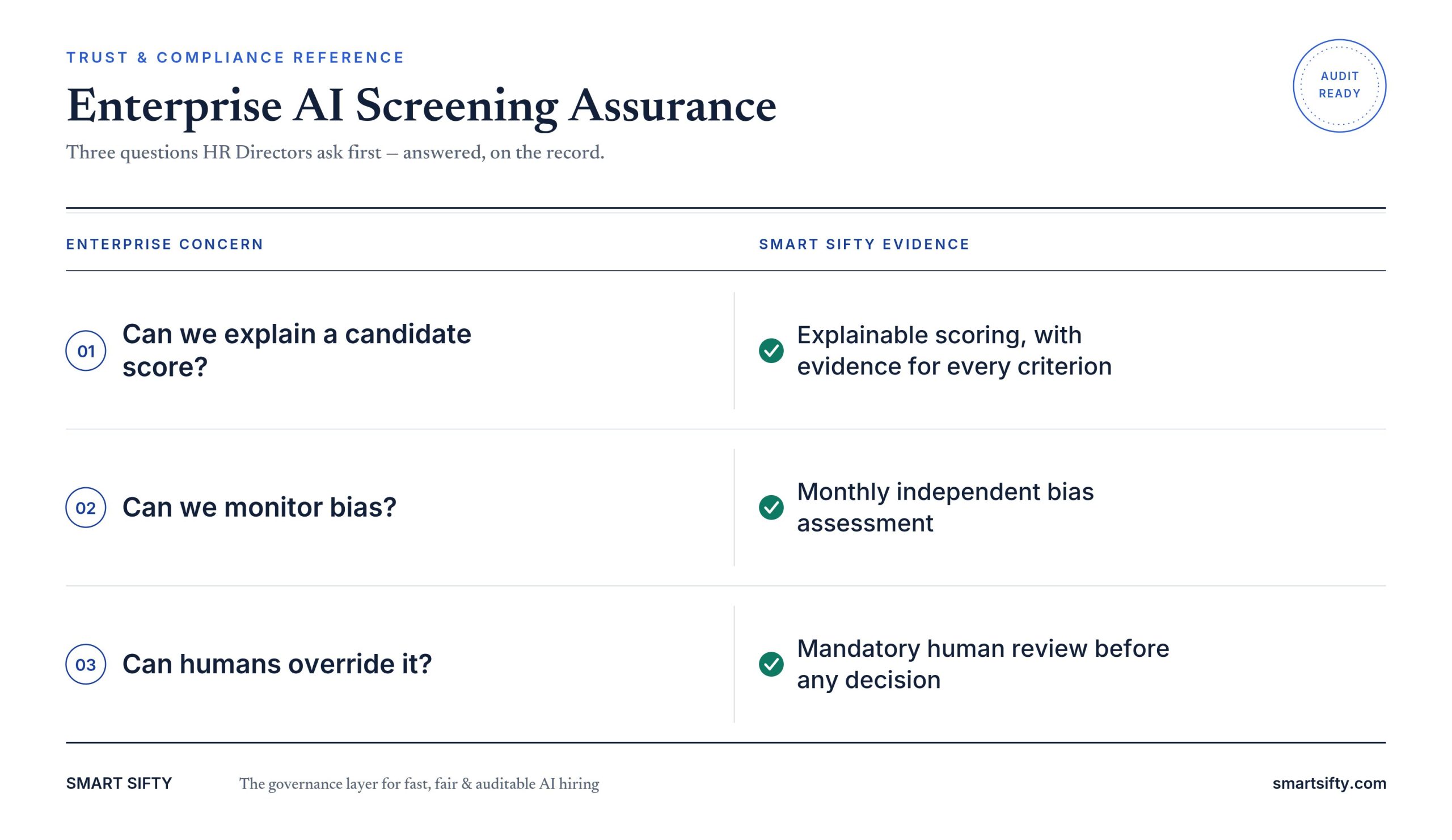Viewport: 1452px width, 840px height.
Task: Click 'Explainable scoring, with evidence' answer text
Action: point(954,351)
